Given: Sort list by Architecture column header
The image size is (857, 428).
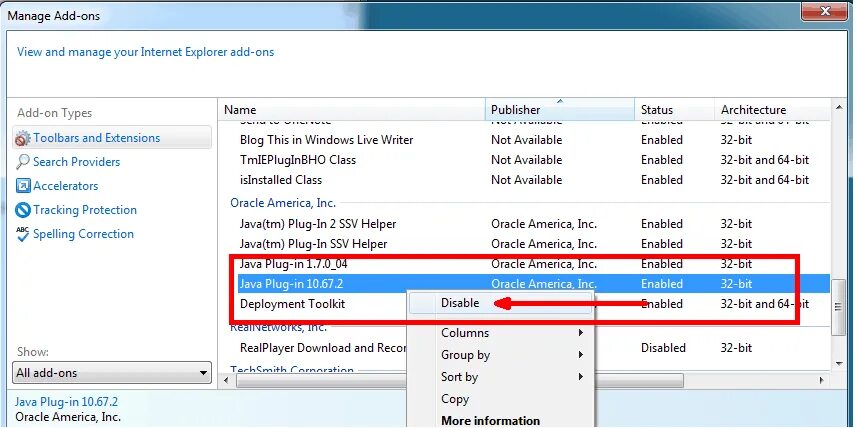Looking at the screenshot, I should point(772,109).
